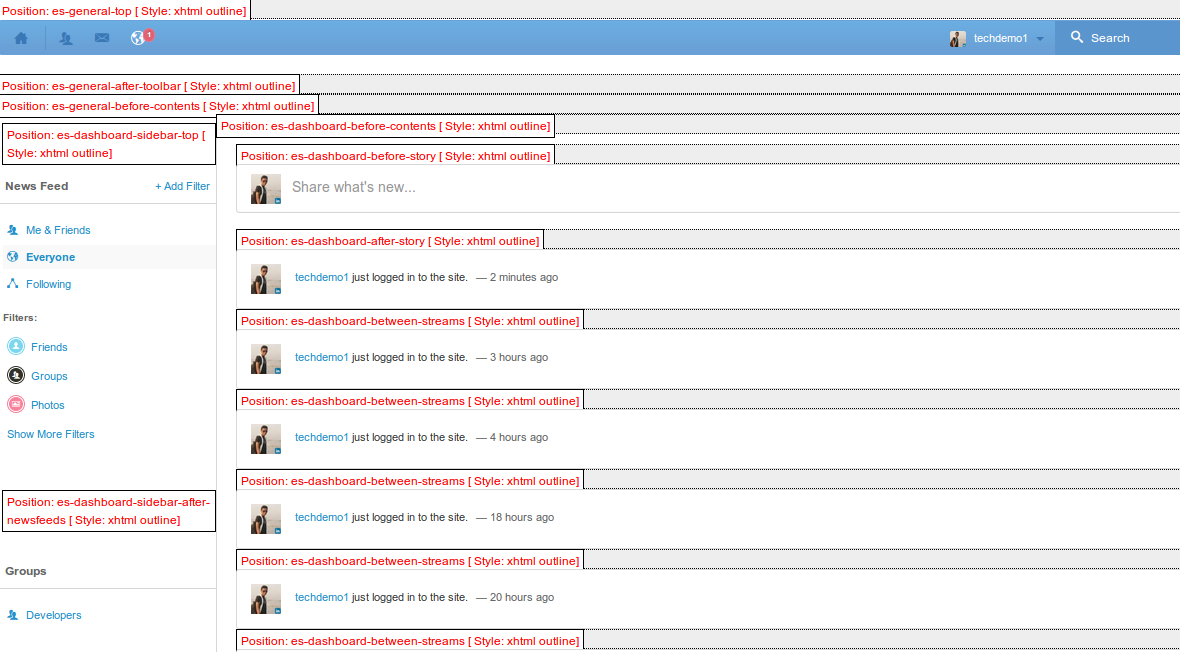Switch to the Following feed
Viewport: 1180px width, 652px height.
(x=48, y=284)
